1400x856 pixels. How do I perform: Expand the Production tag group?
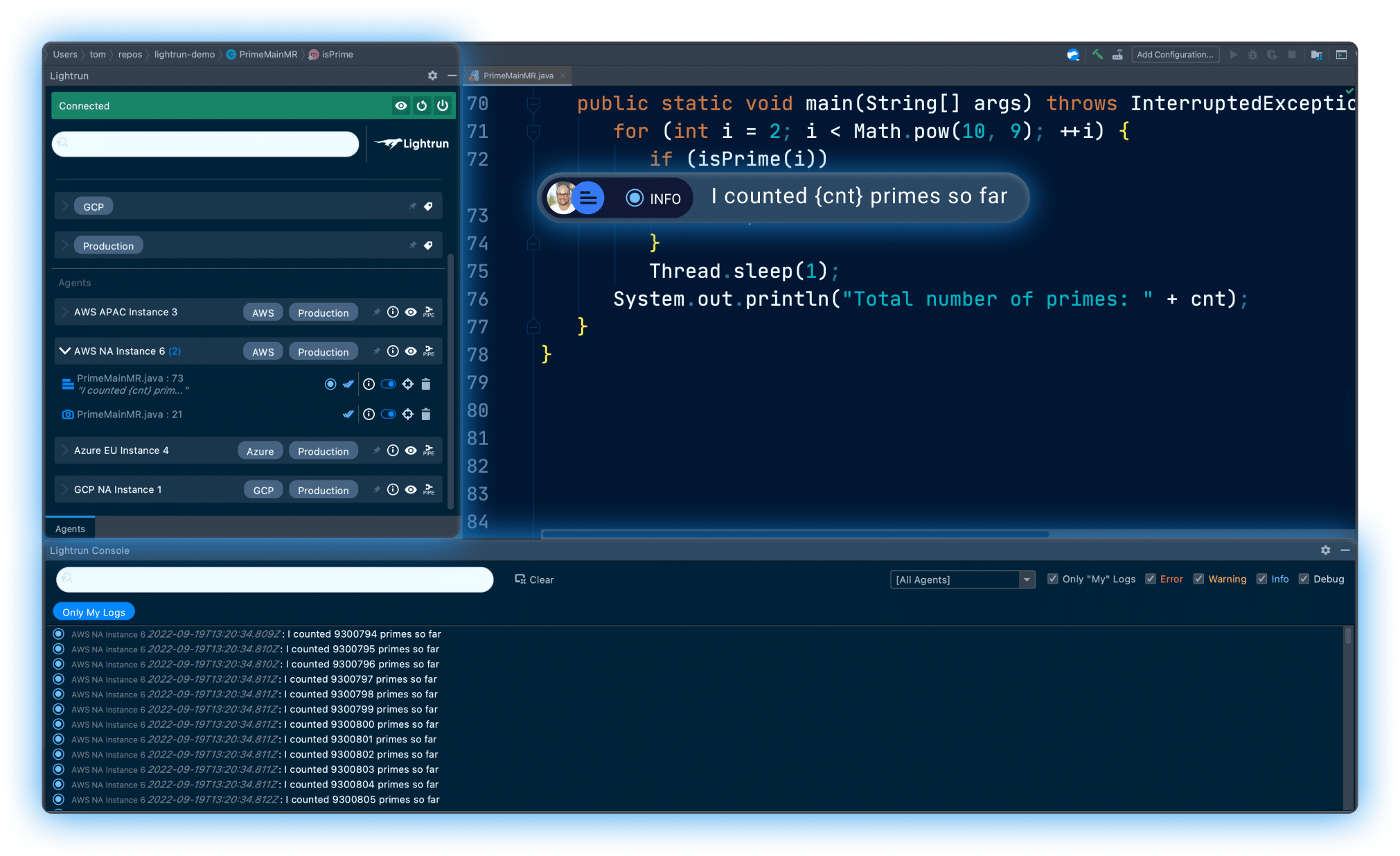coord(64,245)
